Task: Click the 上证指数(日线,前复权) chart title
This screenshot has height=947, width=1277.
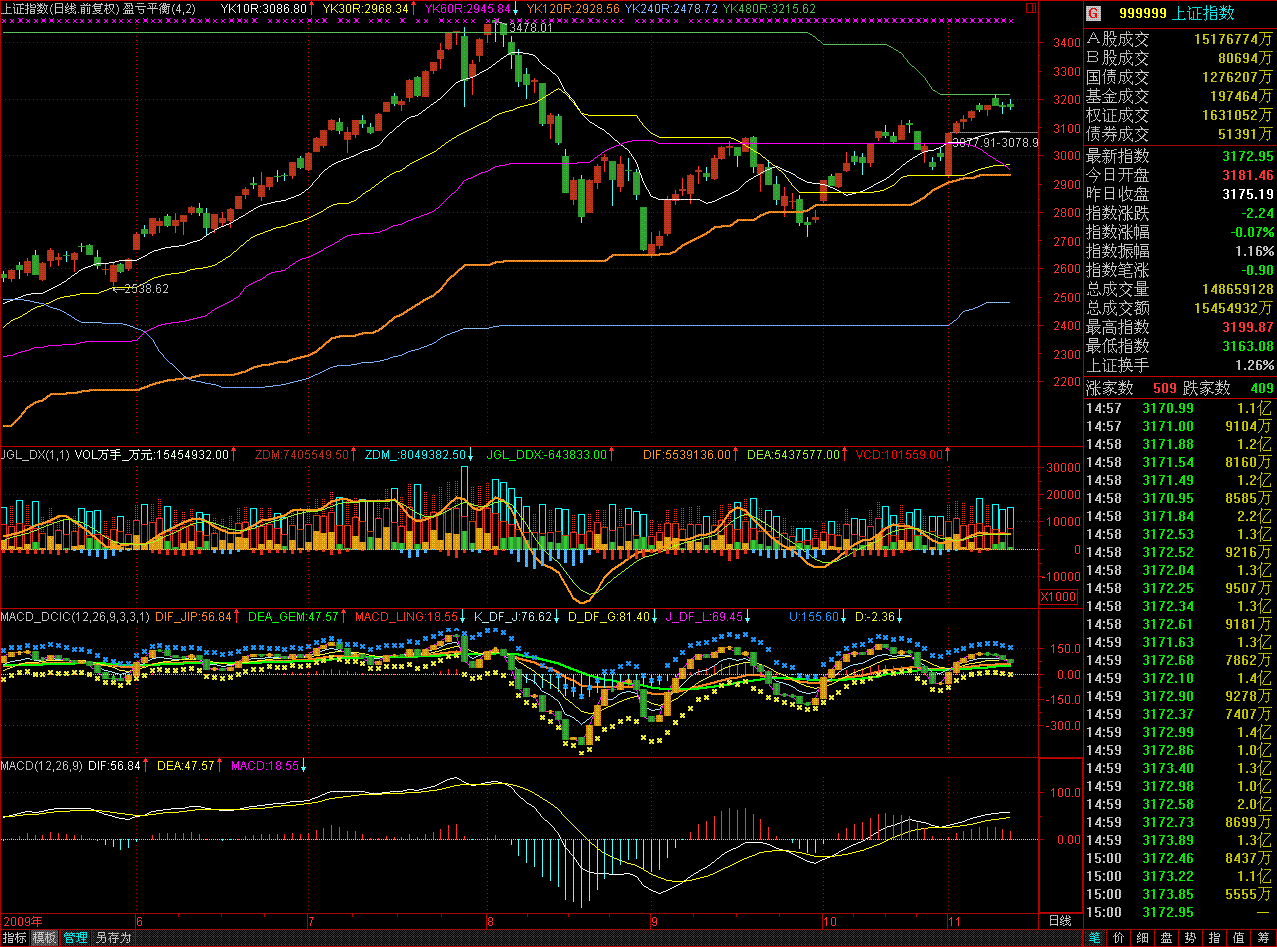Action: [x=61, y=8]
